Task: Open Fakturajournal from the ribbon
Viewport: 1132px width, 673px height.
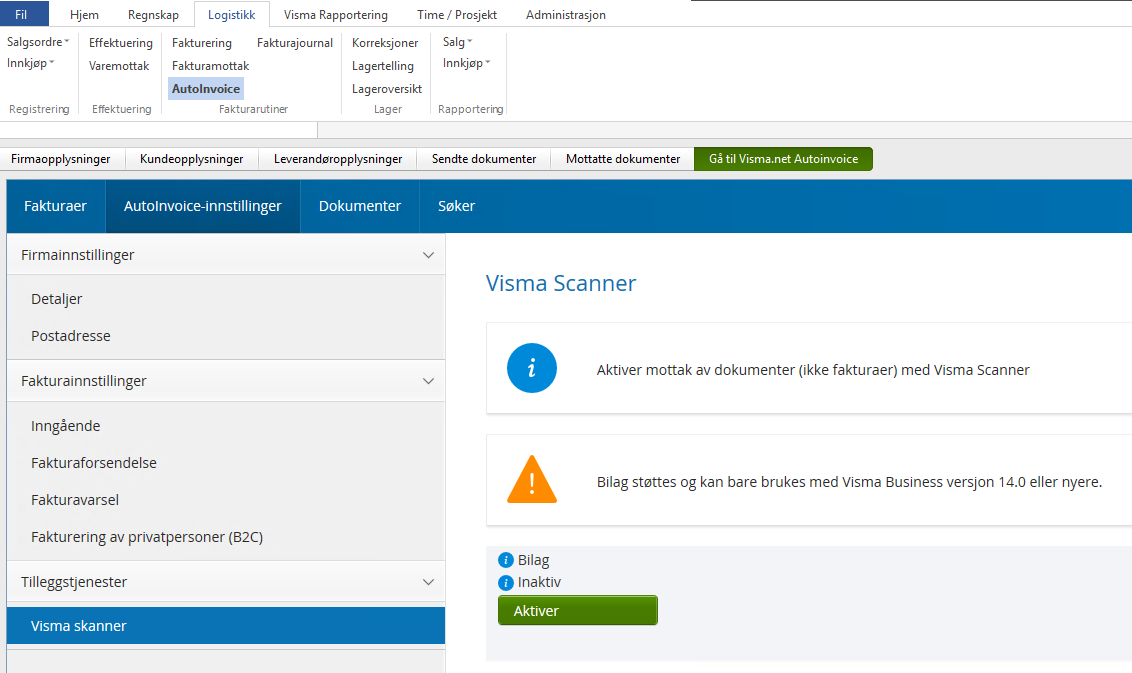Action: [295, 43]
